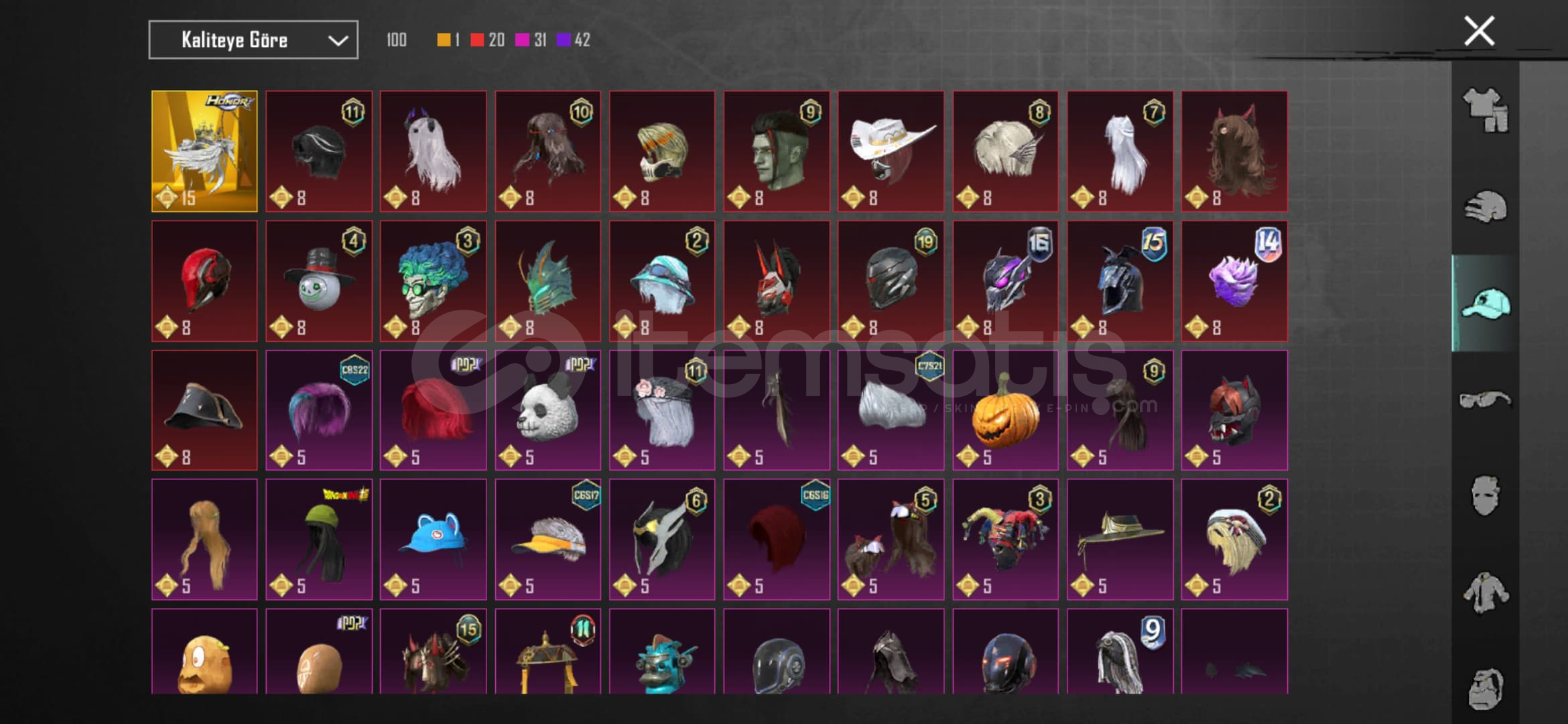The height and width of the screenshot is (724, 1568).
Task: Open the backpack category at sidebar bottom
Action: coord(1486,688)
